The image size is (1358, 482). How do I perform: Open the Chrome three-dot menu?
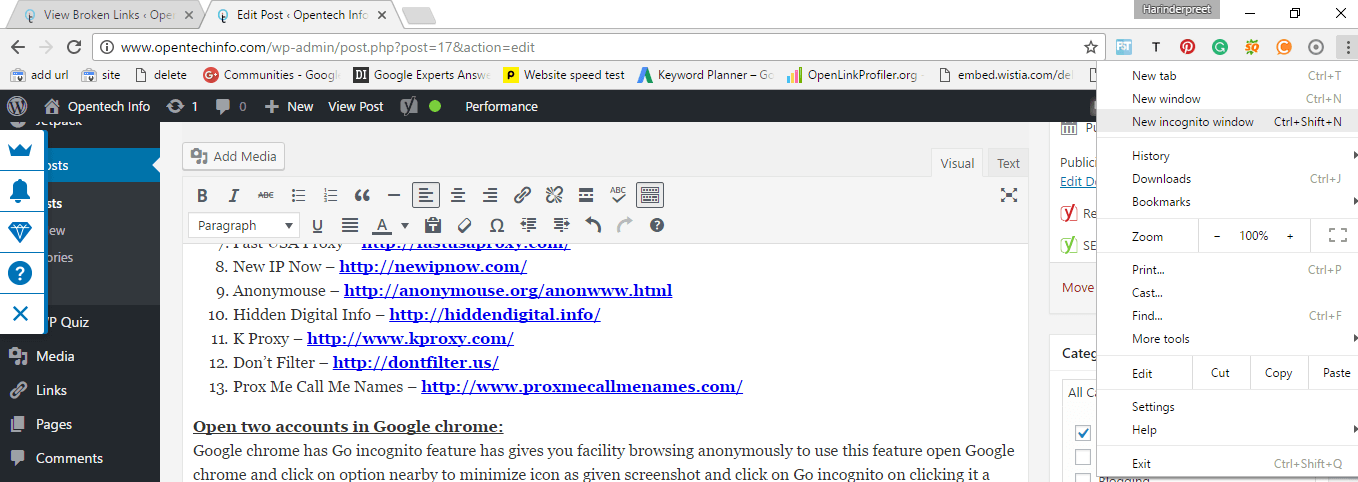(x=1346, y=46)
